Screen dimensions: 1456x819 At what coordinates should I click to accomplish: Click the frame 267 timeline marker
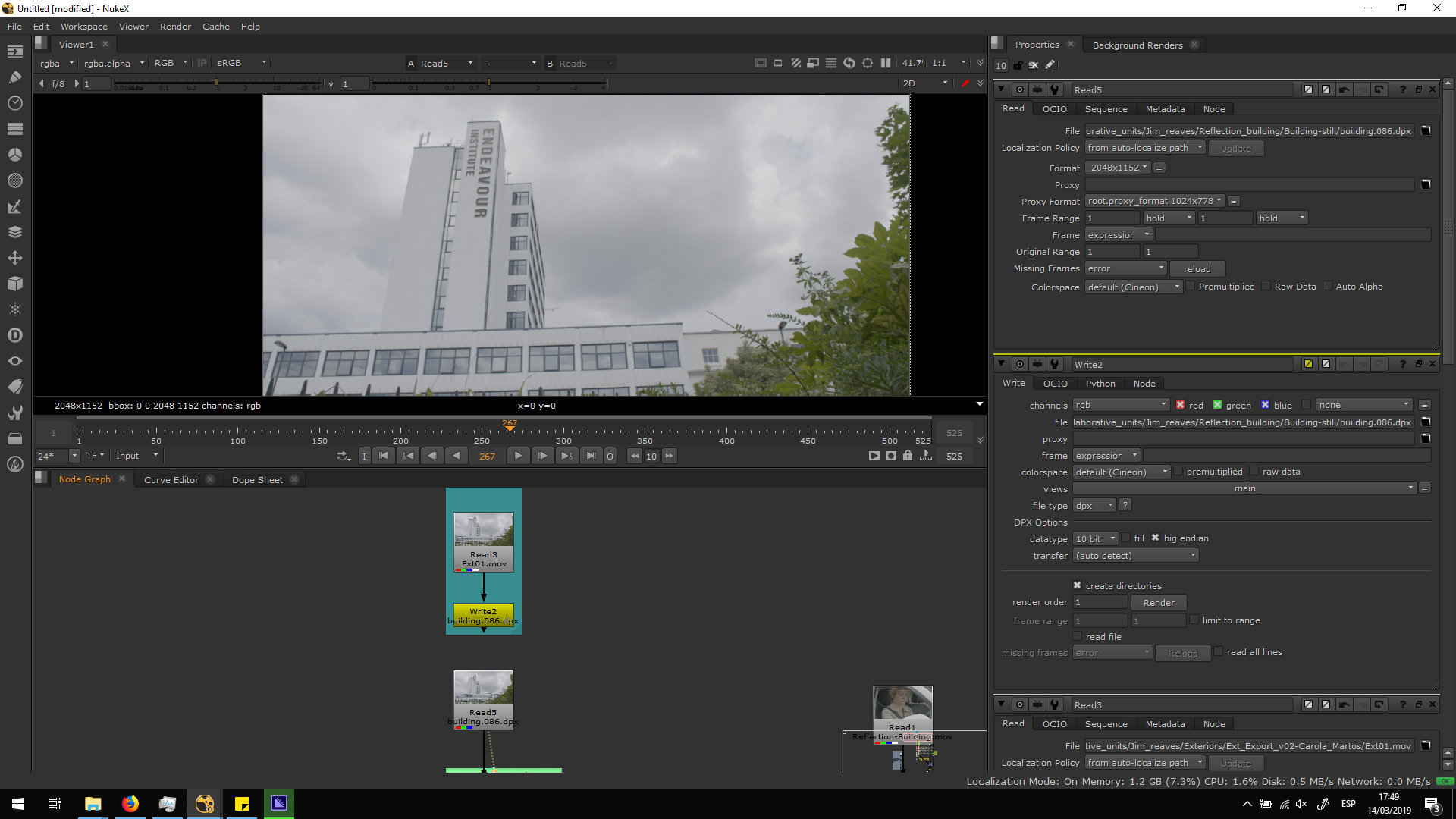click(x=510, y=428)
